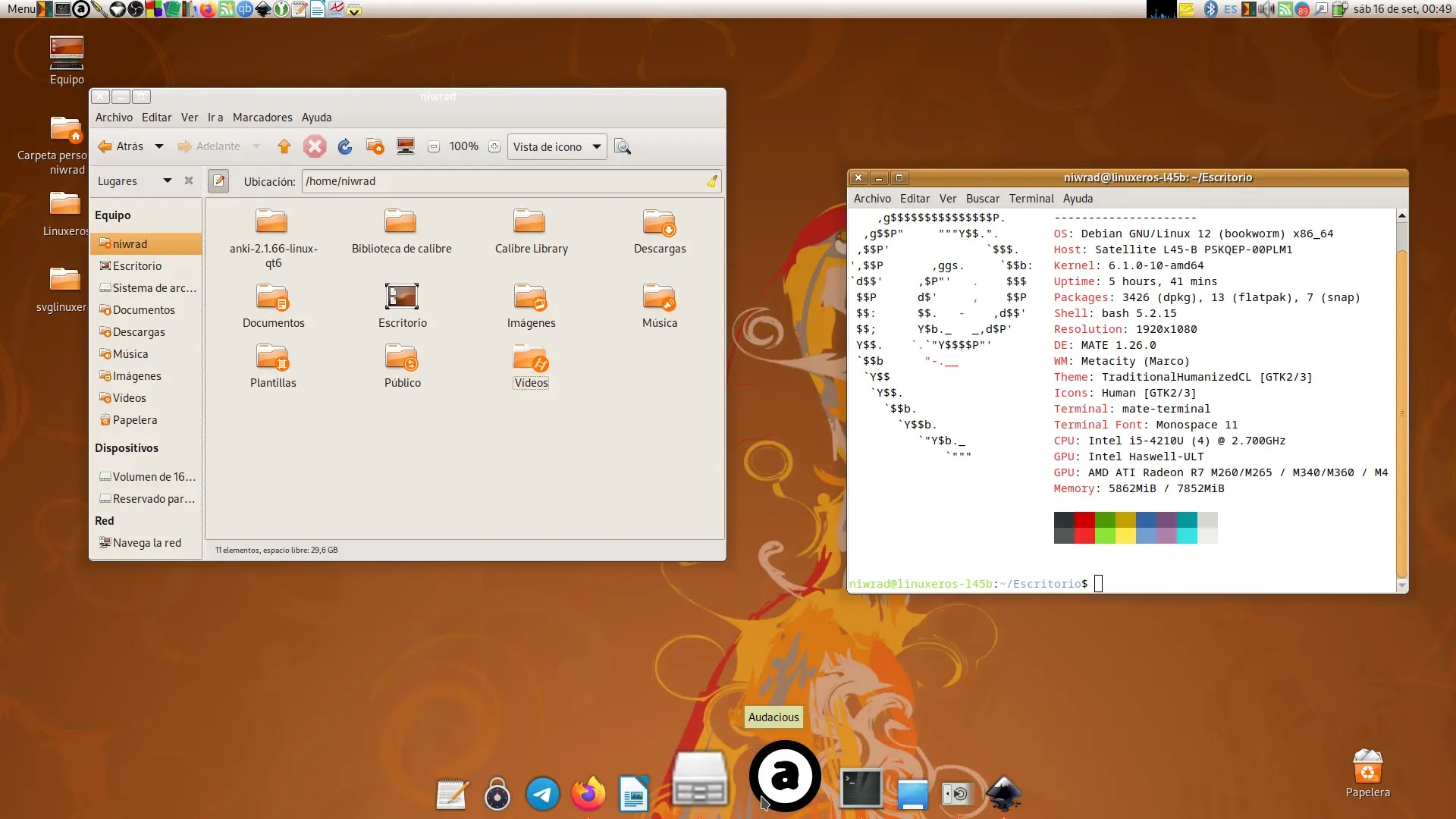Launch KeePassXC from the top panel

tap(281, 9)
